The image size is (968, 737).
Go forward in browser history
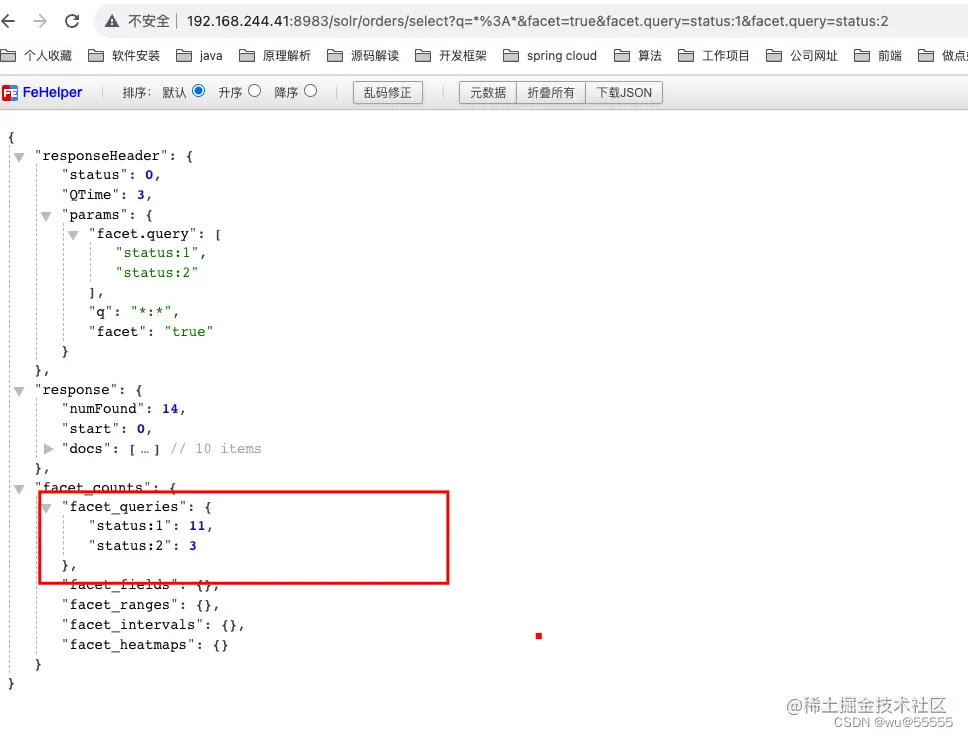click(40, 21)
